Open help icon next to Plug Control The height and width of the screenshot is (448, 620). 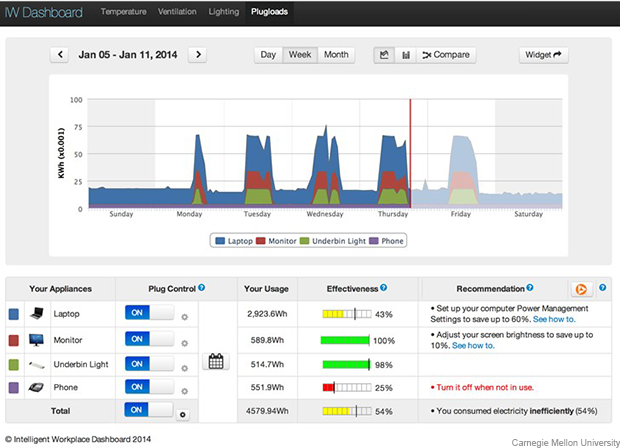[x=202, y=288]
